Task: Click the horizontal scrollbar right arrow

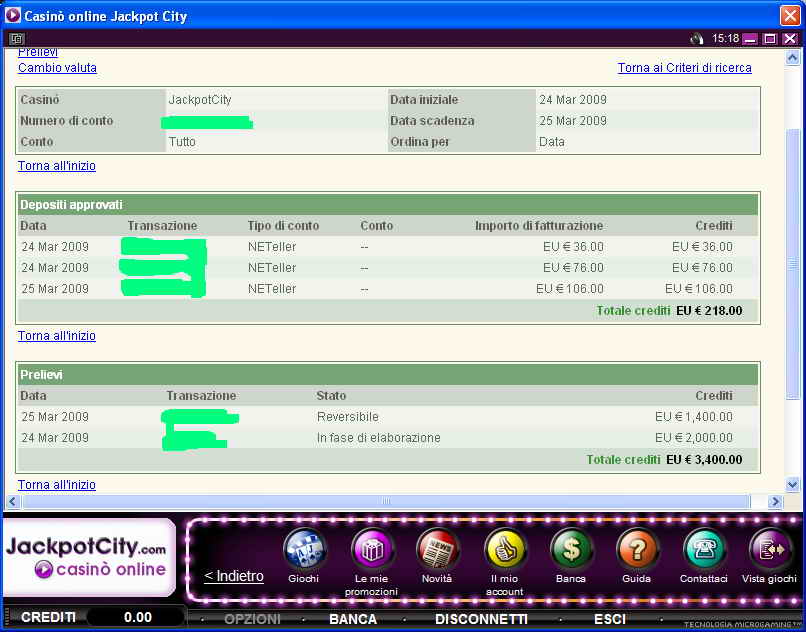Action: click(x=775, y=501)
